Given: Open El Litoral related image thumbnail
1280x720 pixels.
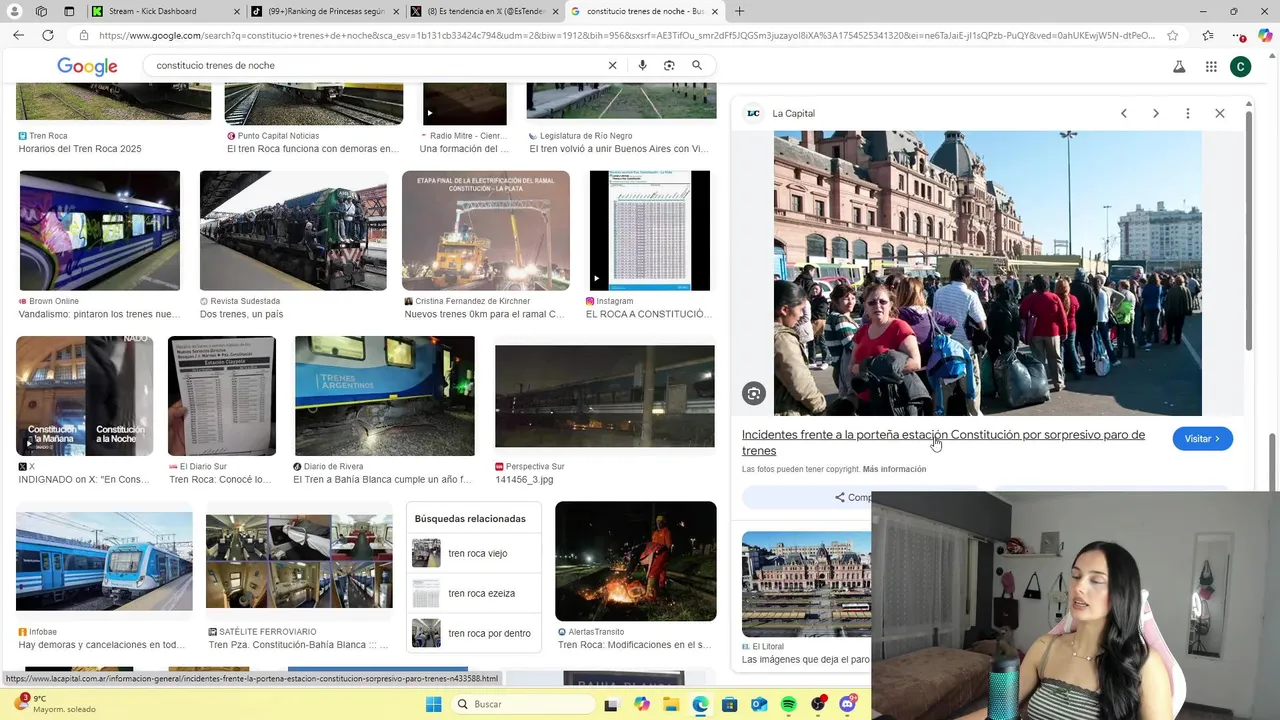Looking at the screenshot, I should tap(806, 585).
